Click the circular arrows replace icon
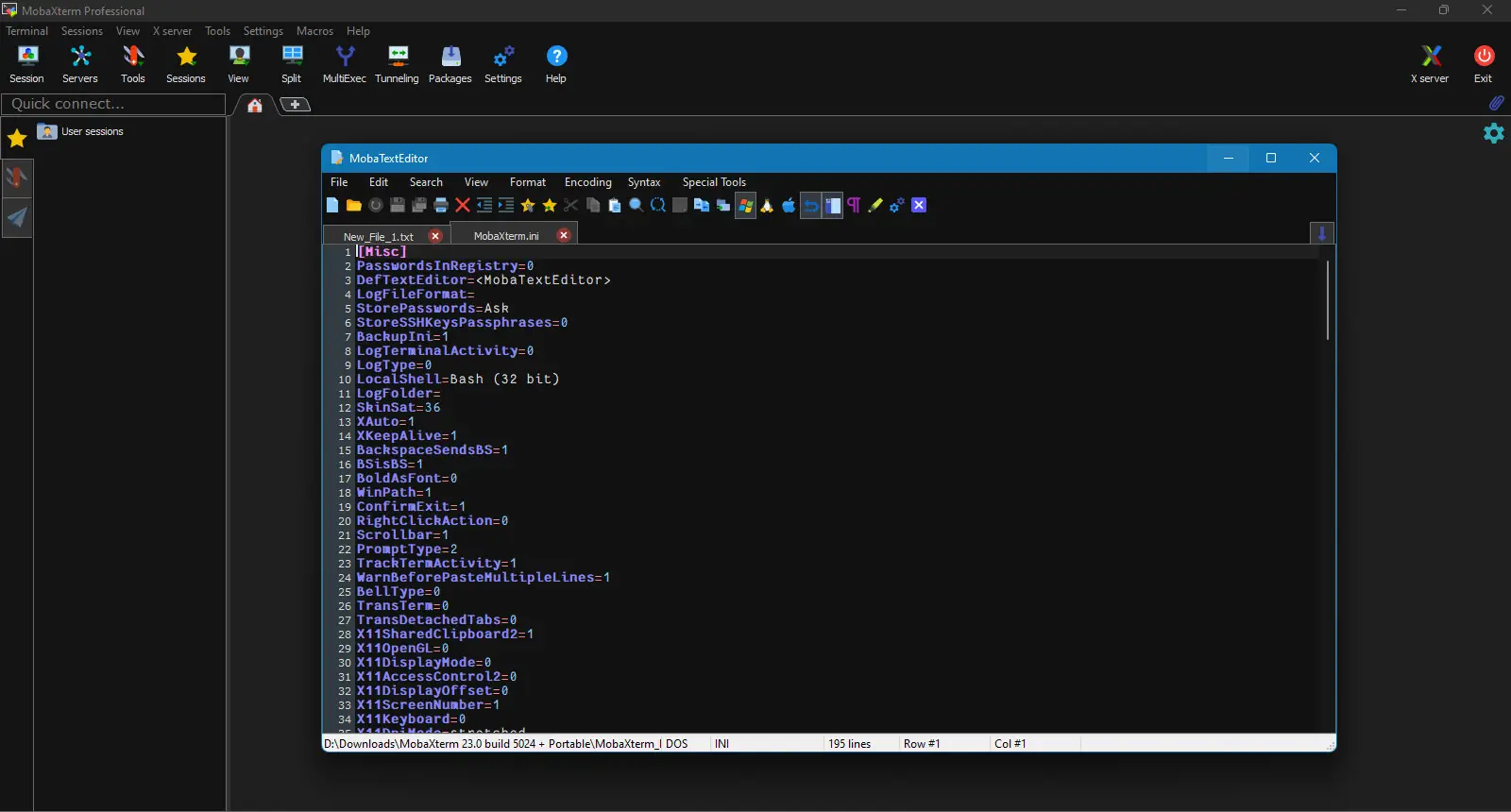Viewport: 1511px width, 812px height. click(658, 205)
